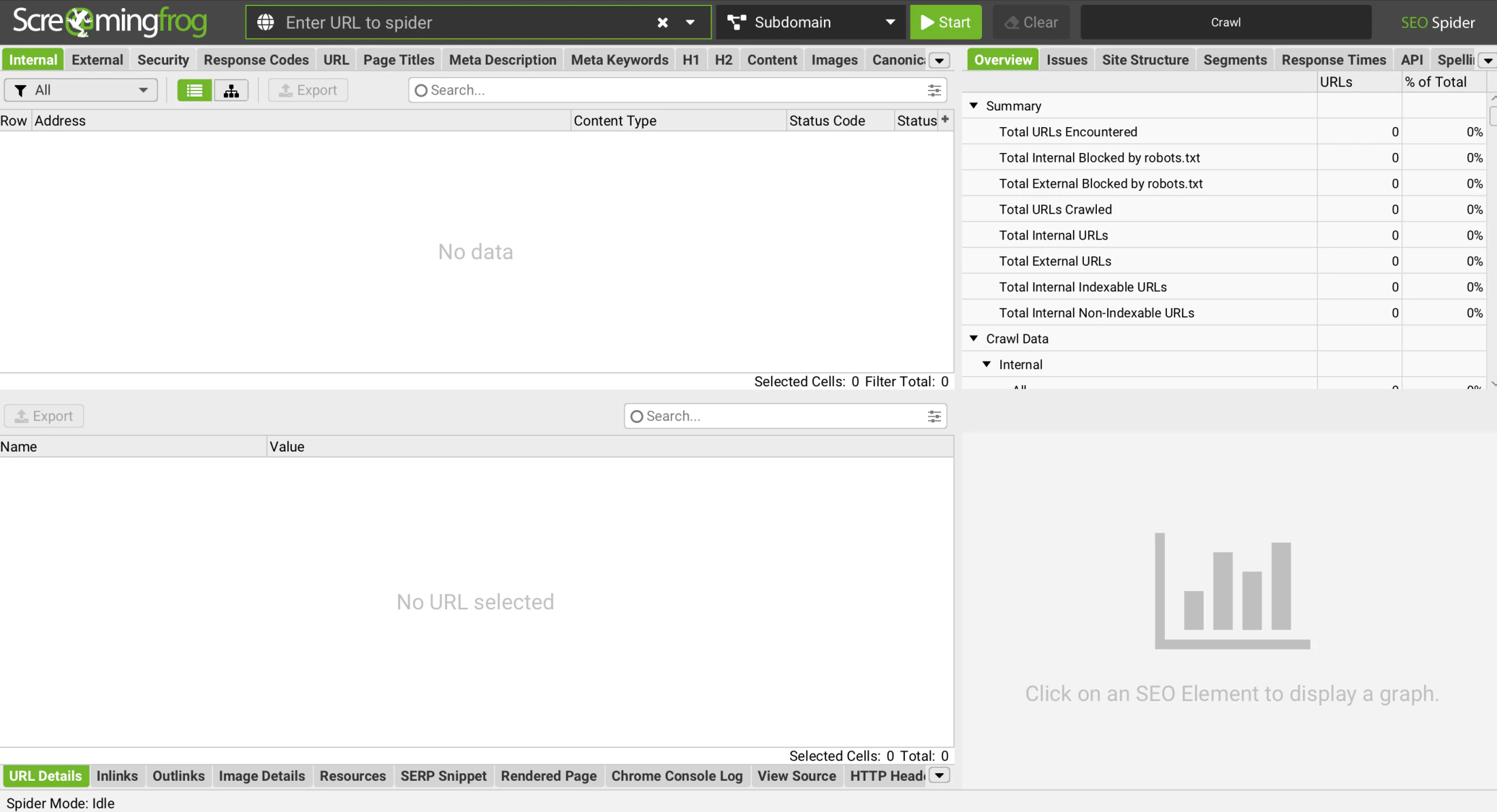
Task: Click the Clear button
Action: point(1031,22)
